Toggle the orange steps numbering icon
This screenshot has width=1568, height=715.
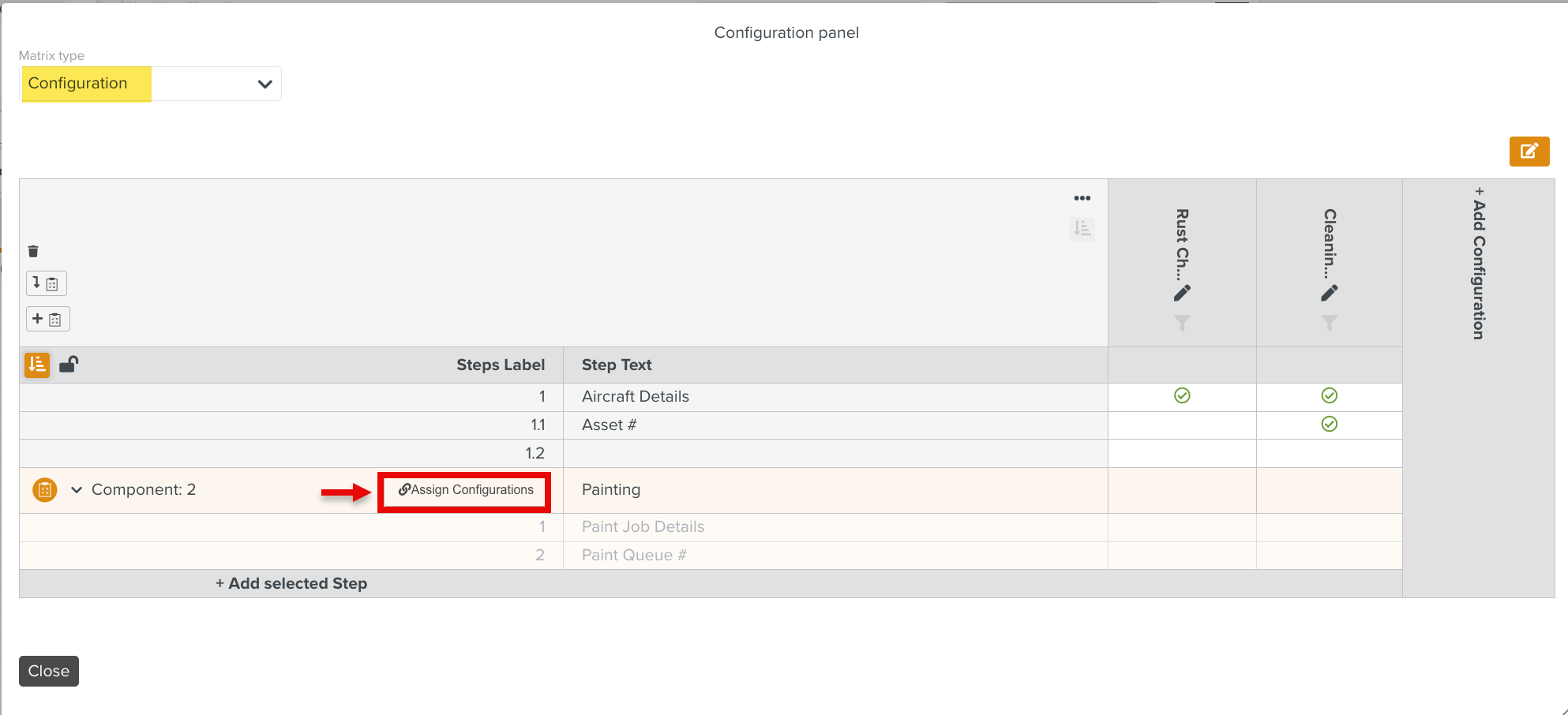[x=37, y=365]
